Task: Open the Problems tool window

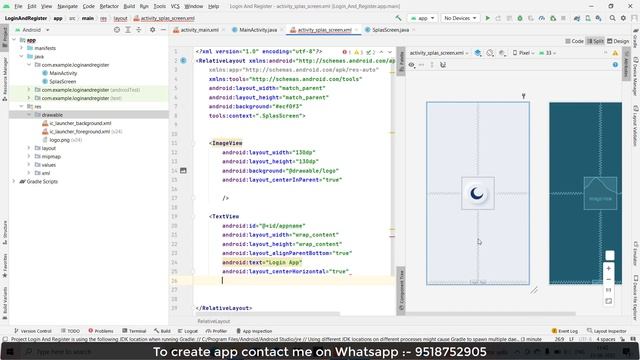Action: 101,331
